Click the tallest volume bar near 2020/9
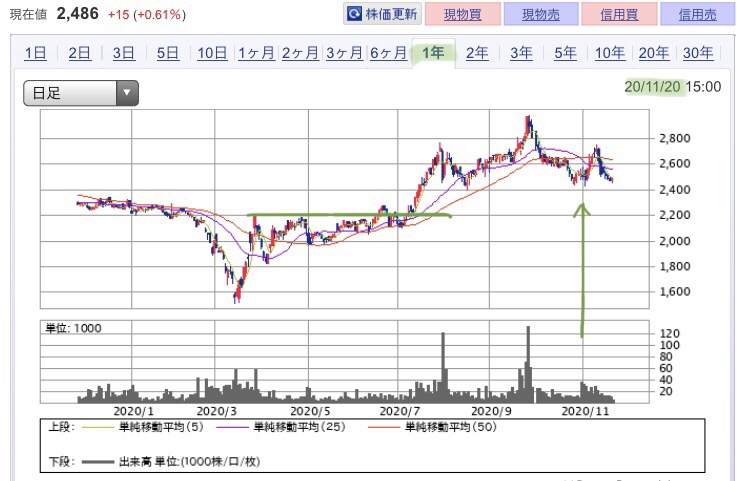The width and height of the screenshot is (737, 481). pos(528,364)
